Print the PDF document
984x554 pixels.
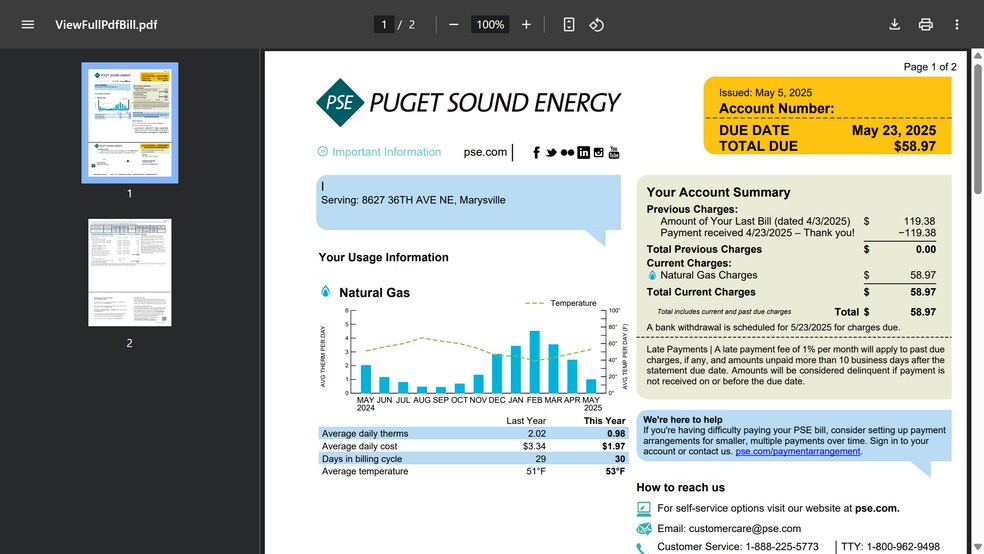coord(926,24)
